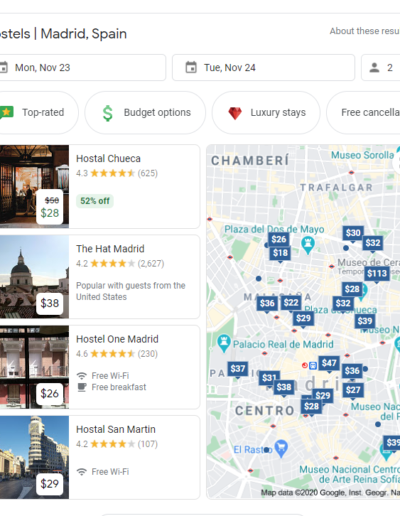Viewport: 400px width, 516px height.
Task: Click the guests person icon
Action: coord(374,68)
